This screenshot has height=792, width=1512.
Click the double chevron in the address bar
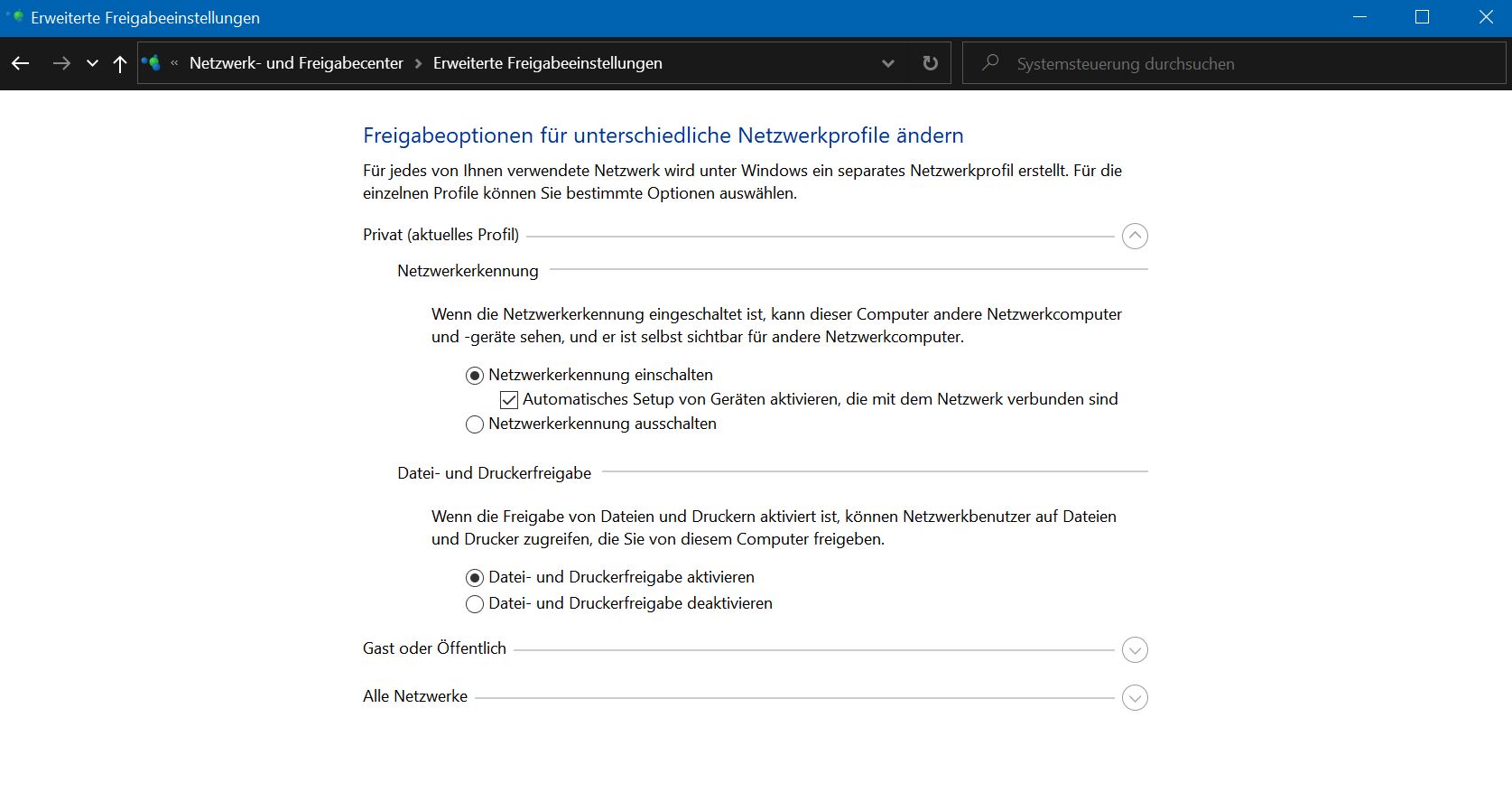(x=174, y=63)
